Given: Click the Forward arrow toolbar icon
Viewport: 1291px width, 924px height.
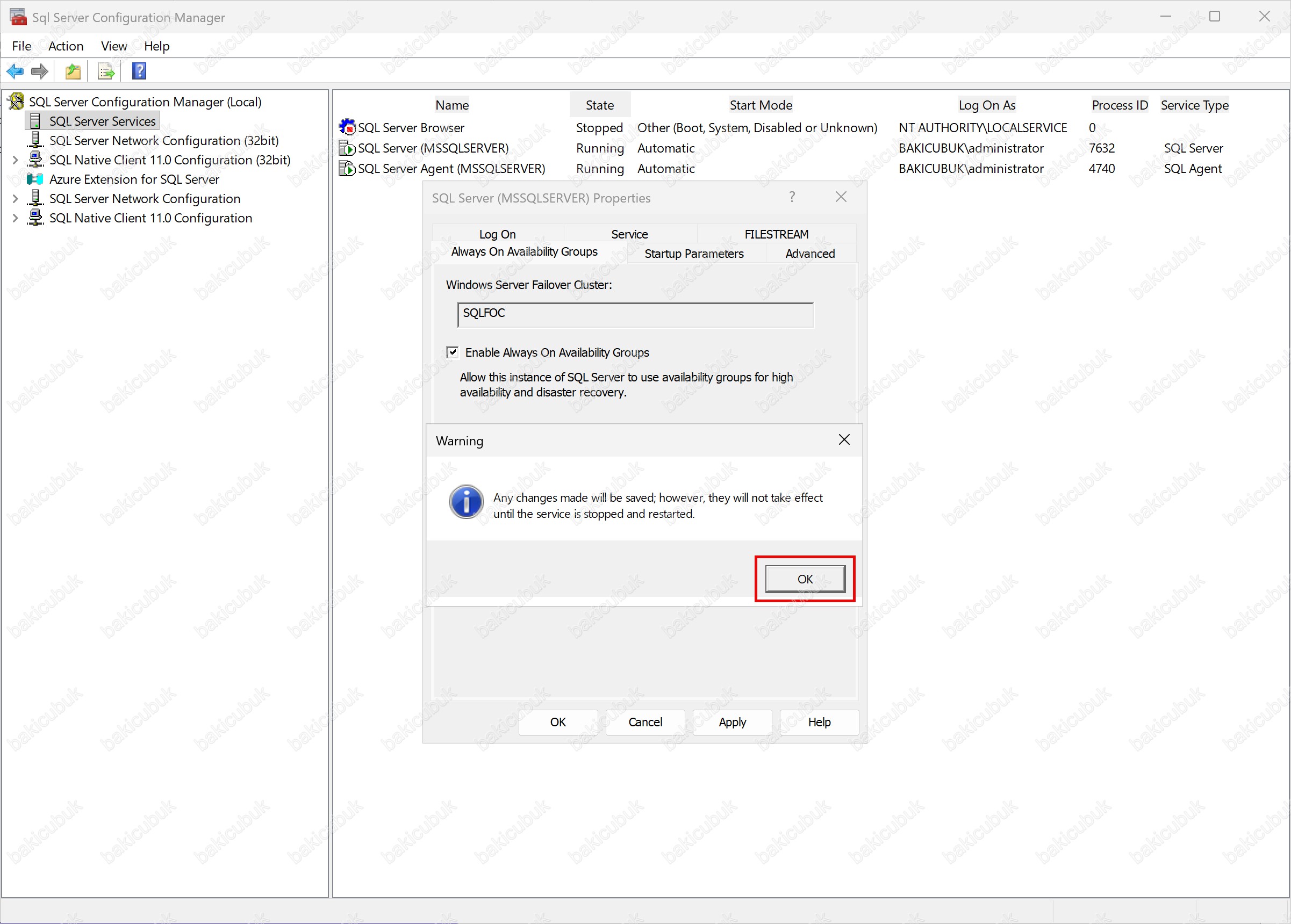Looking at the screenshot, I should 39,71.
